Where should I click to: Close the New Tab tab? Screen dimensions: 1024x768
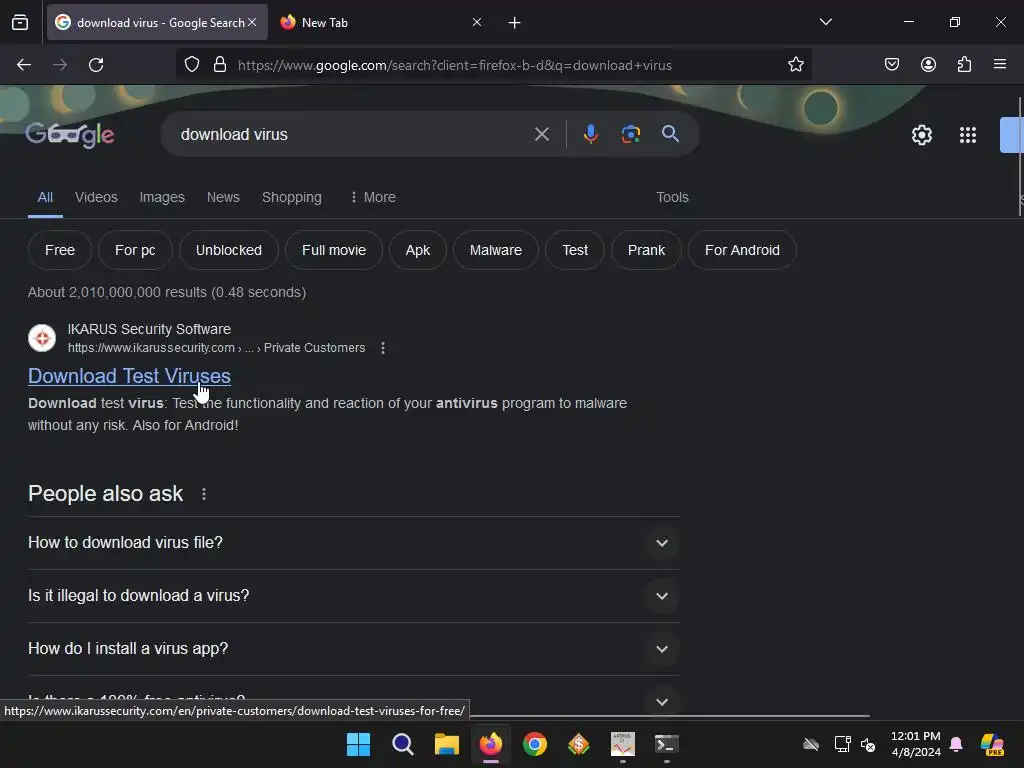[x=477, y=22]
